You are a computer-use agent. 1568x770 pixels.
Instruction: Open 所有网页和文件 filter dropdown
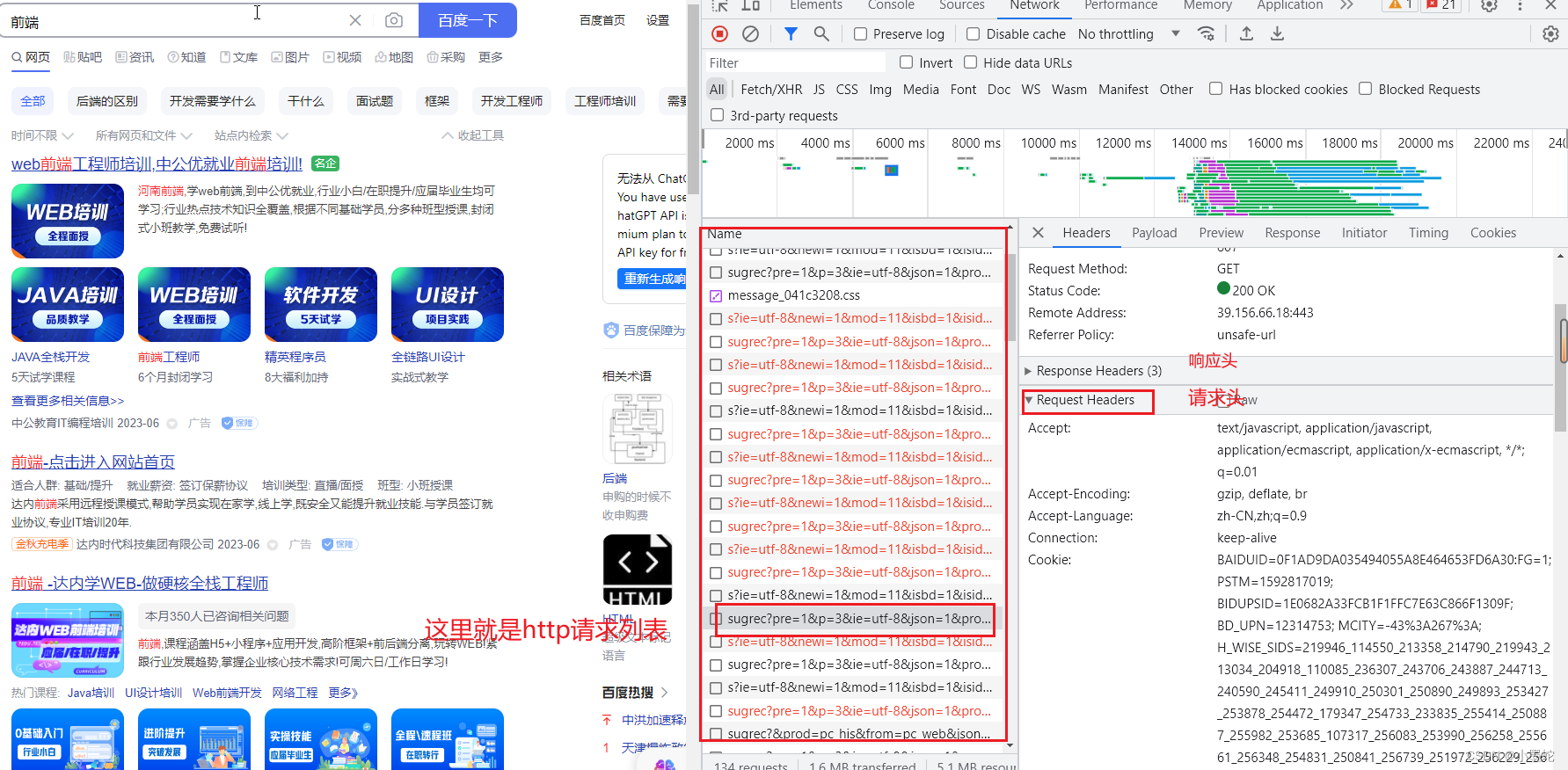coord(143,135)
